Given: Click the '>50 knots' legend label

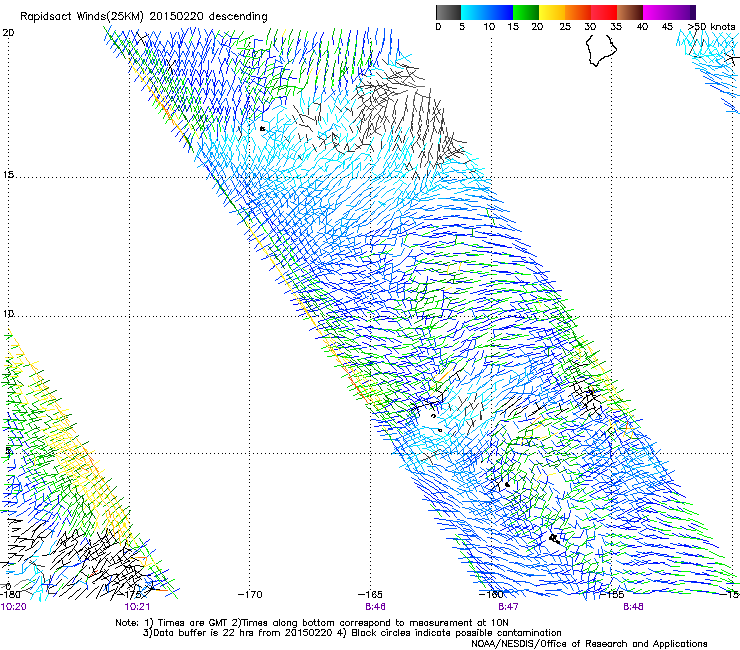Looking at the screenshot, I should (x=711, y=27).
